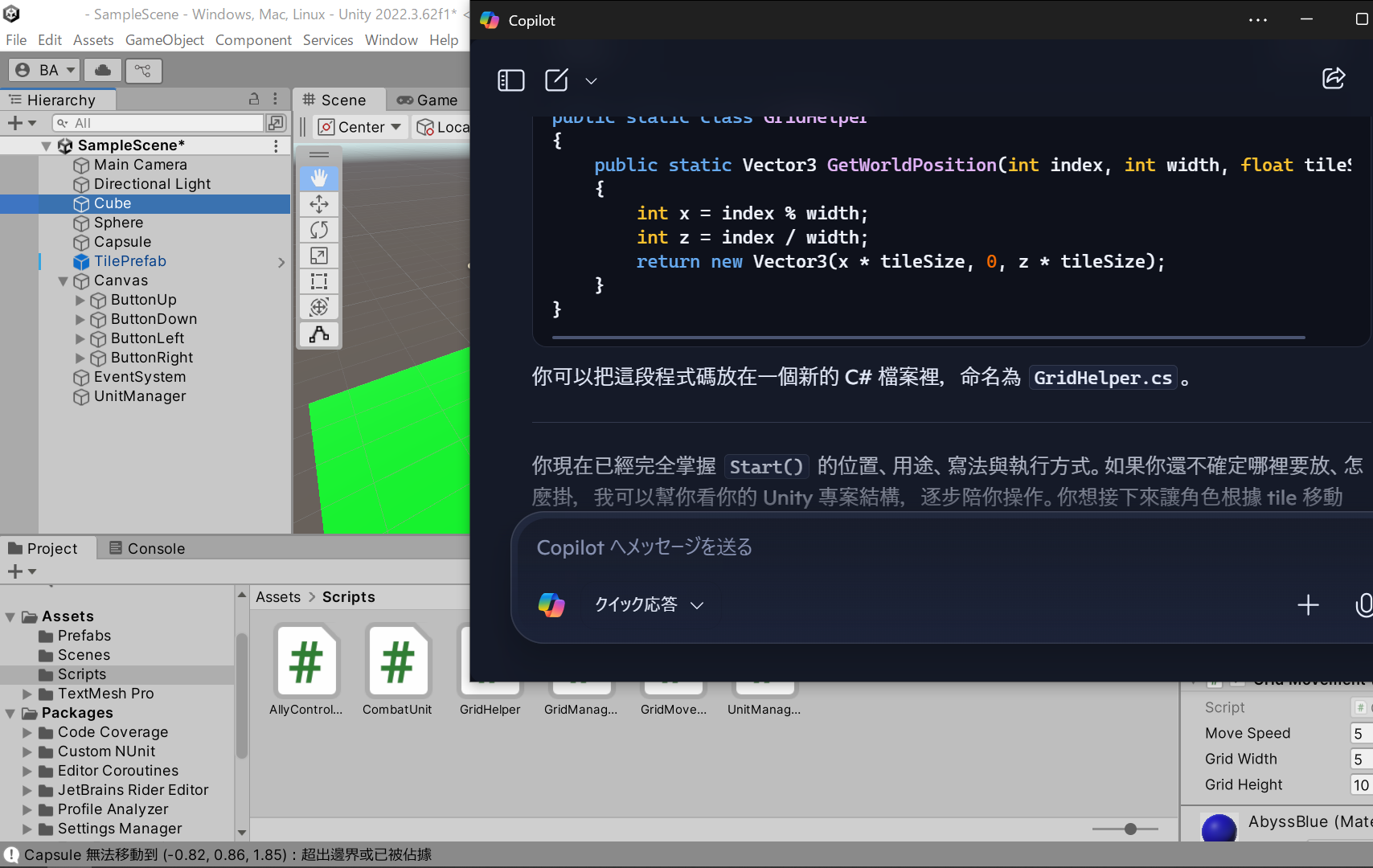Open the BA account dropdown
Screen dimensions: 1373x868
[x=46, y=70]
